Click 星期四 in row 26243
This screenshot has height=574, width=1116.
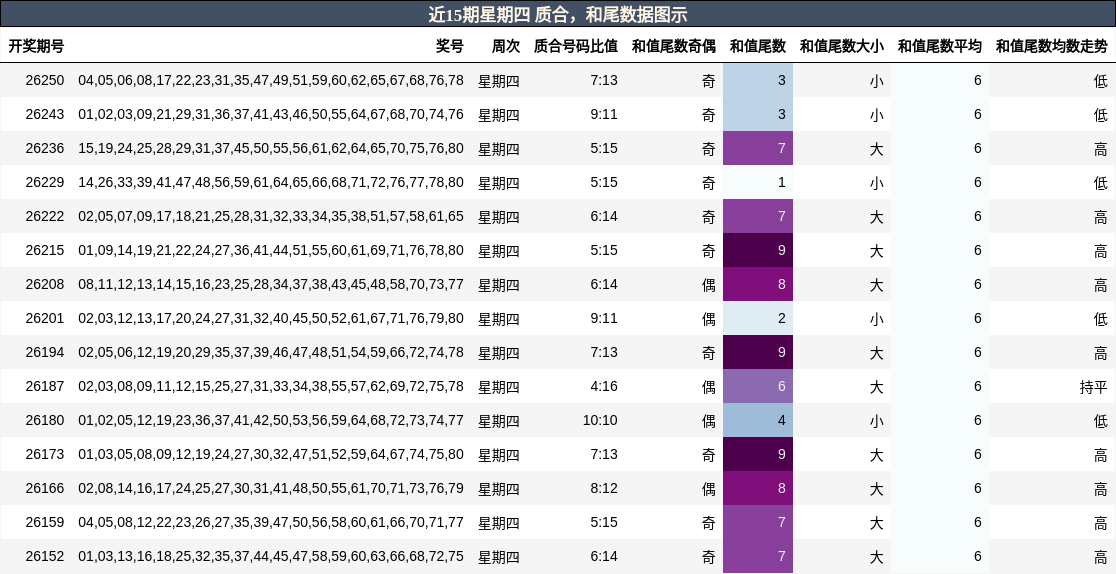[498, 115]
